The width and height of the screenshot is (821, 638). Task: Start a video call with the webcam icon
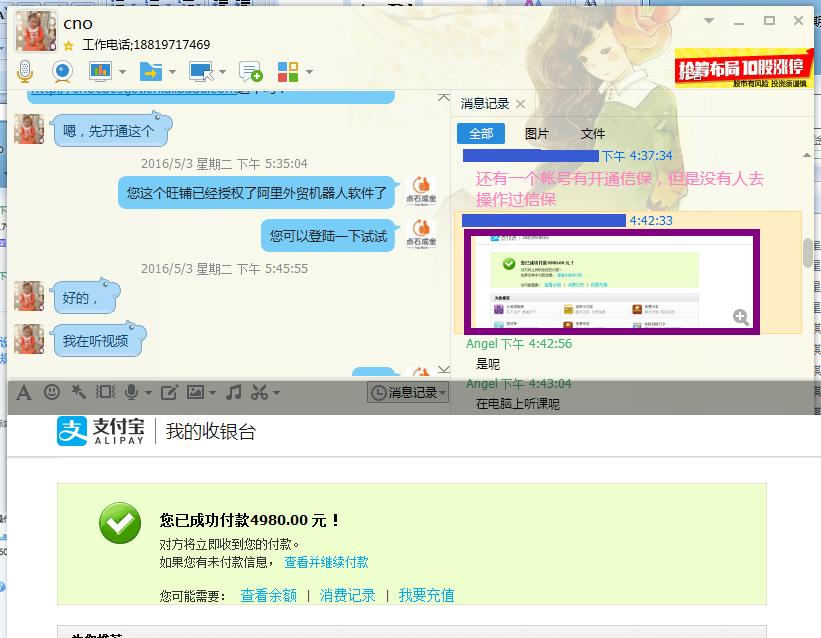tap(62, 71)
